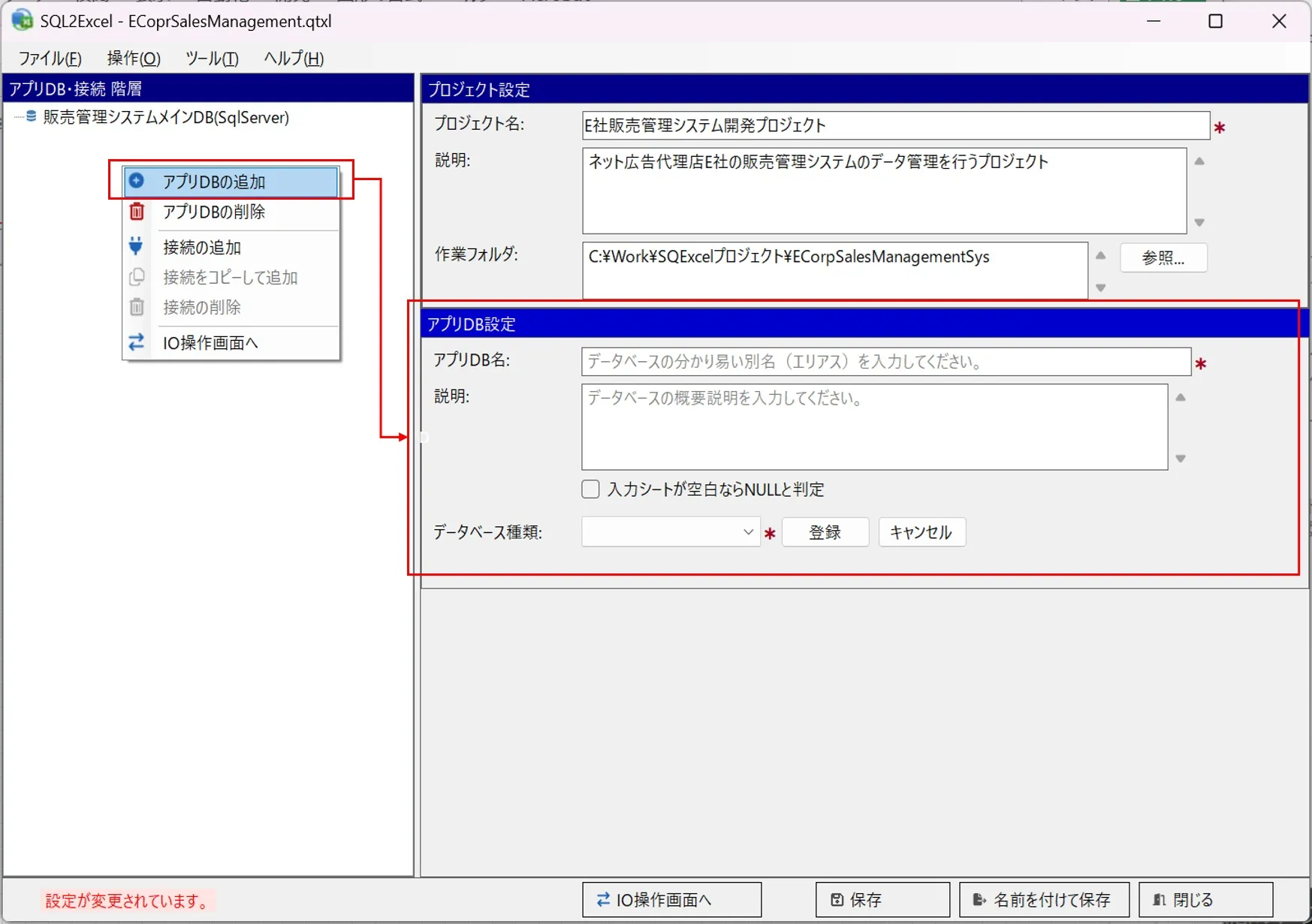
Task: Click the grey trash icon for 接続の削除
Action: (137, 307)
